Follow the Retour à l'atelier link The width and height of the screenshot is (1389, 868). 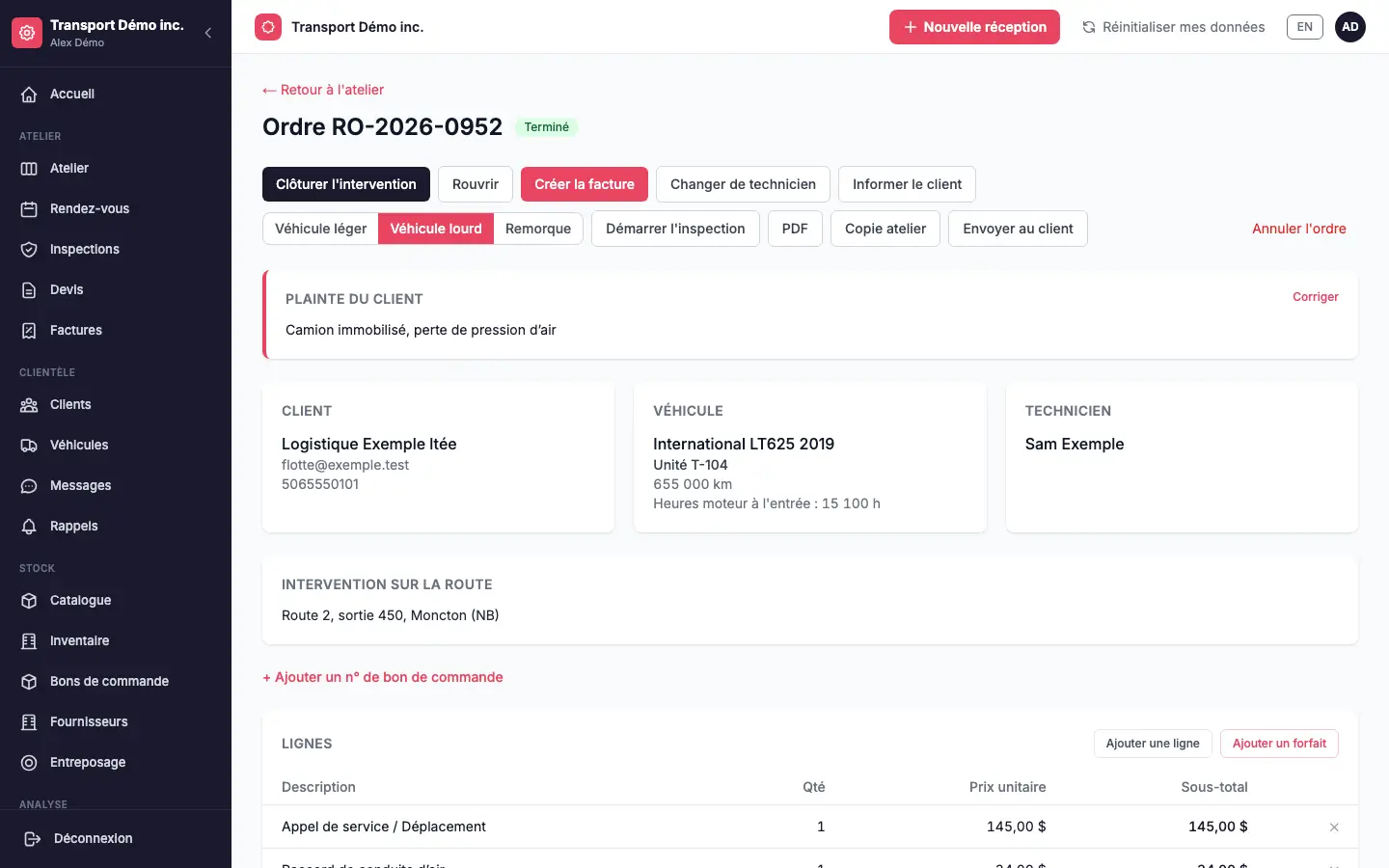coord(323,90)
